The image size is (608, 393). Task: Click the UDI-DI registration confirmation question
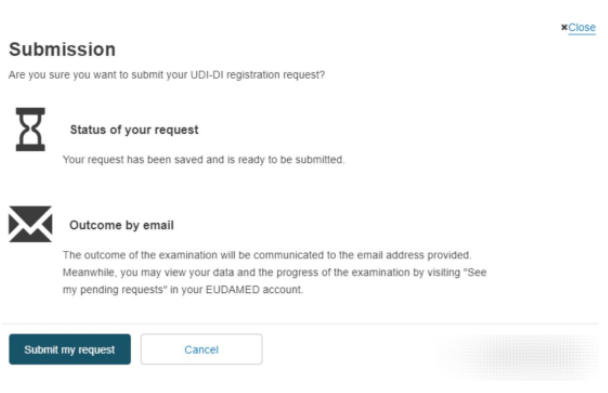click(167, 74)
